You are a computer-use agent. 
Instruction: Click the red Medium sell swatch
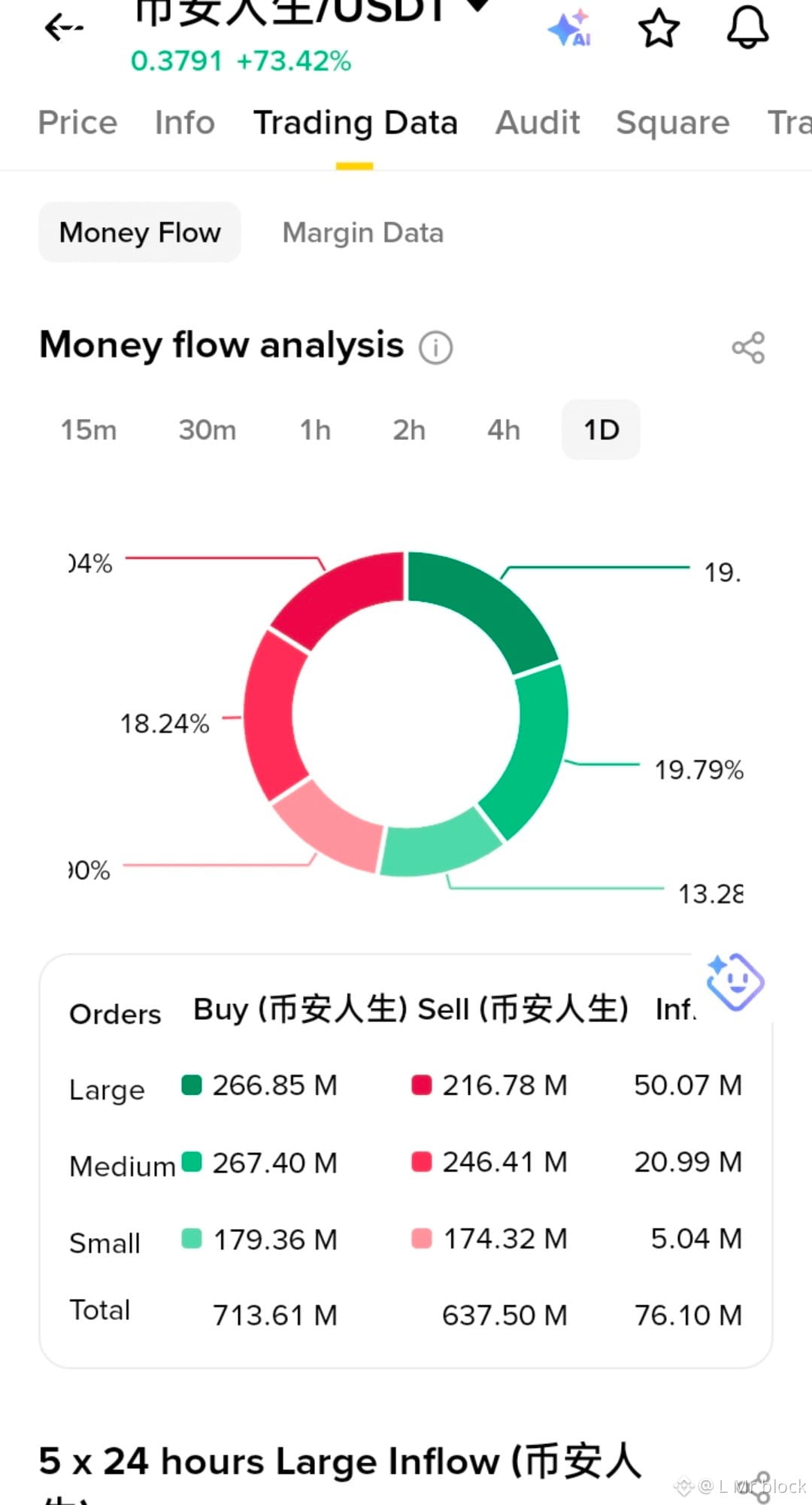422,1161
